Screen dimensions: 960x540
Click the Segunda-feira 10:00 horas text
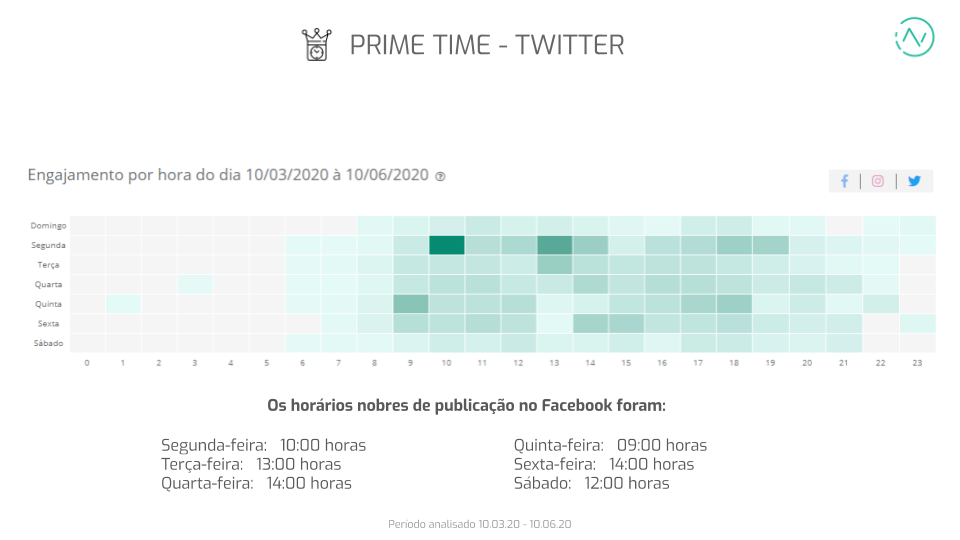pyautogui.click(x=263, y=445)
